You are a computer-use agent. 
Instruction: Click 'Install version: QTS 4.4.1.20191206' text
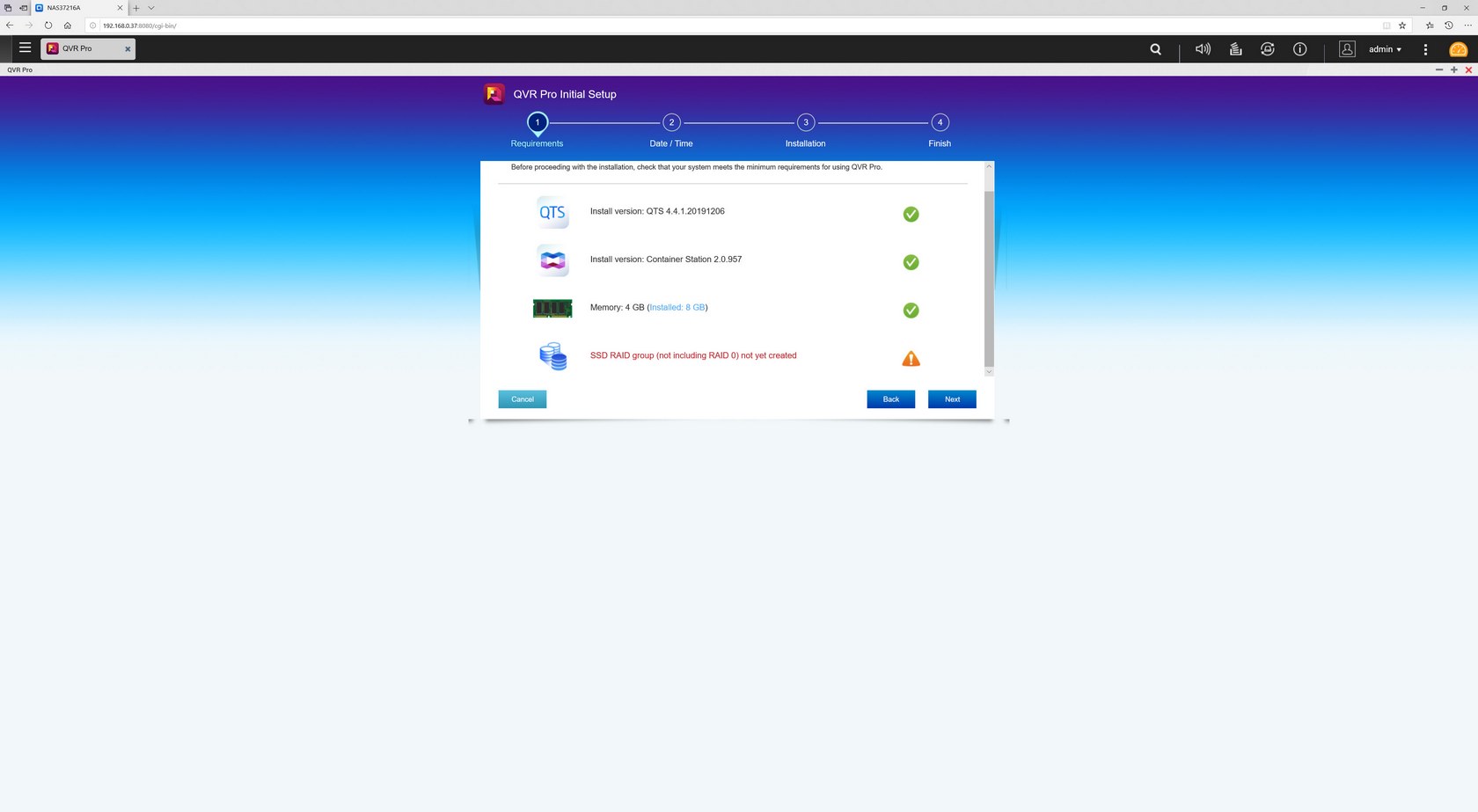(x=657, y=211)
